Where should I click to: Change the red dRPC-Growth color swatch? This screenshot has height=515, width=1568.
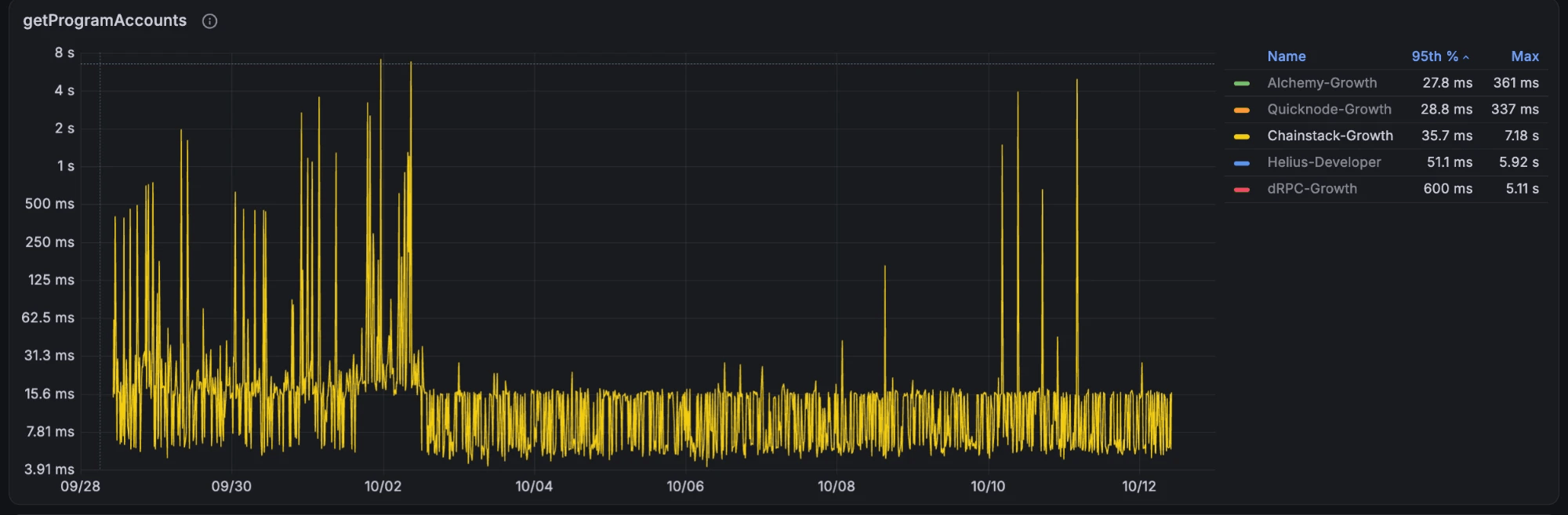coord(1242,190)
